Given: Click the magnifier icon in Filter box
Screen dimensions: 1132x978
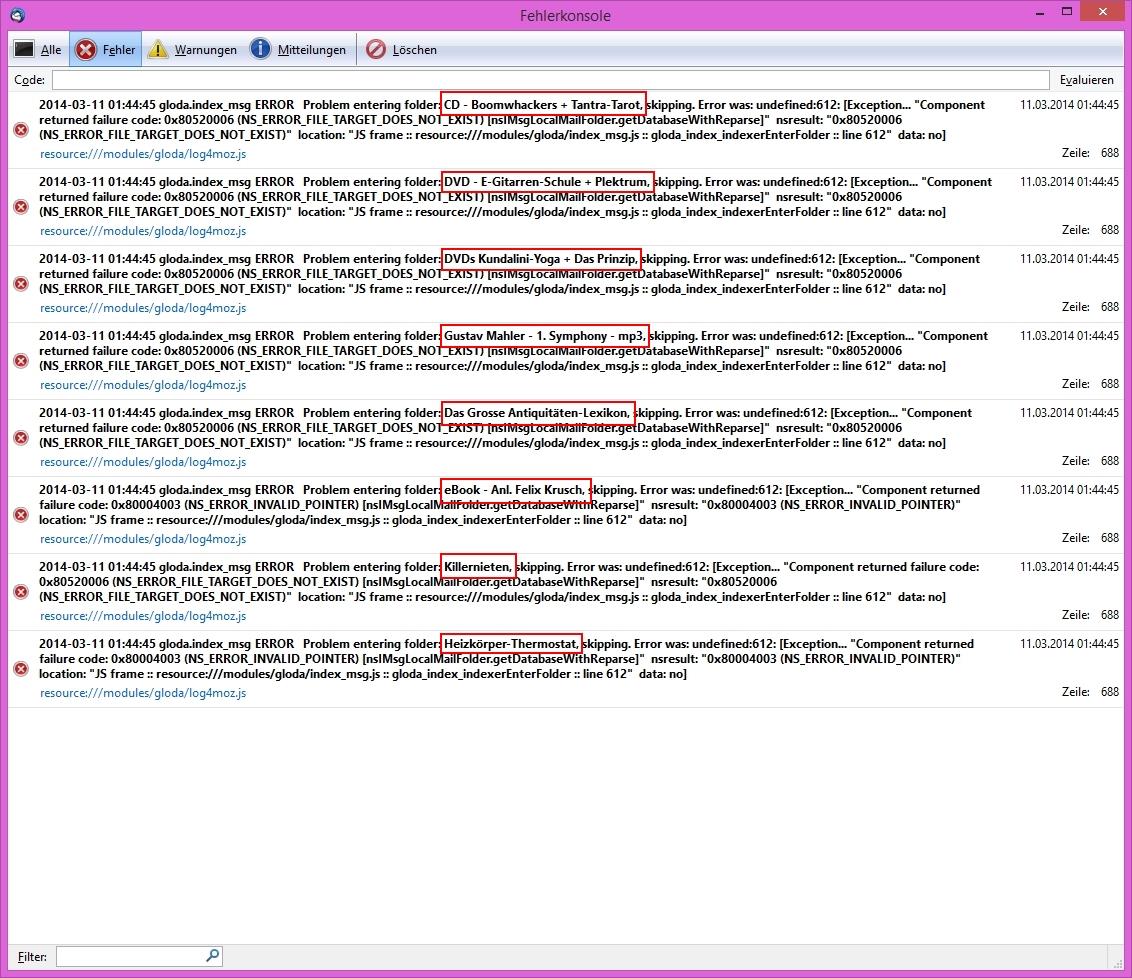Looking at the screenshot, I should (212, 956).
